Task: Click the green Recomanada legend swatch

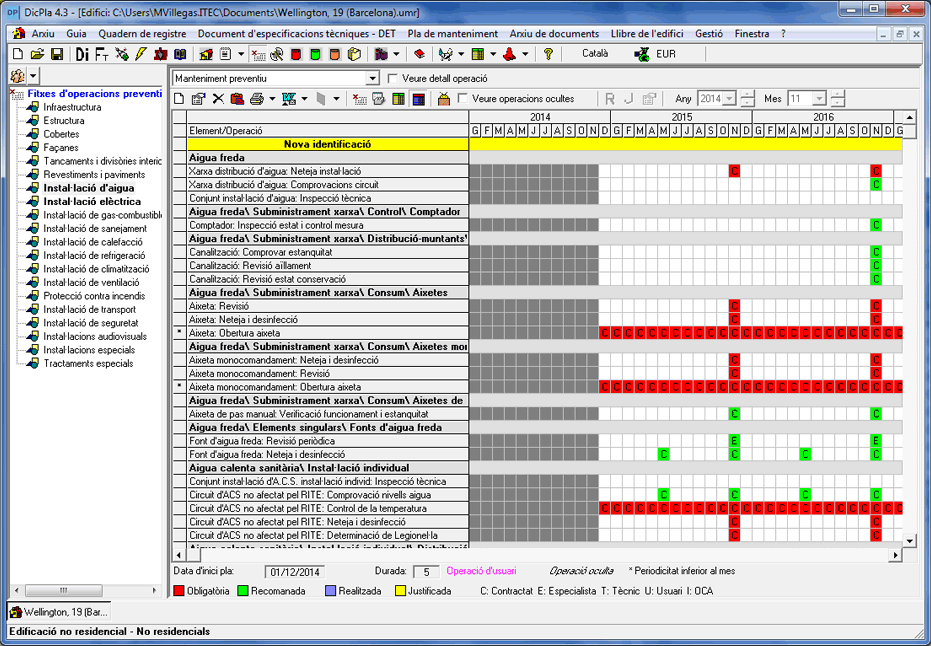Action: pyautogui.click(x=243, y=591)
